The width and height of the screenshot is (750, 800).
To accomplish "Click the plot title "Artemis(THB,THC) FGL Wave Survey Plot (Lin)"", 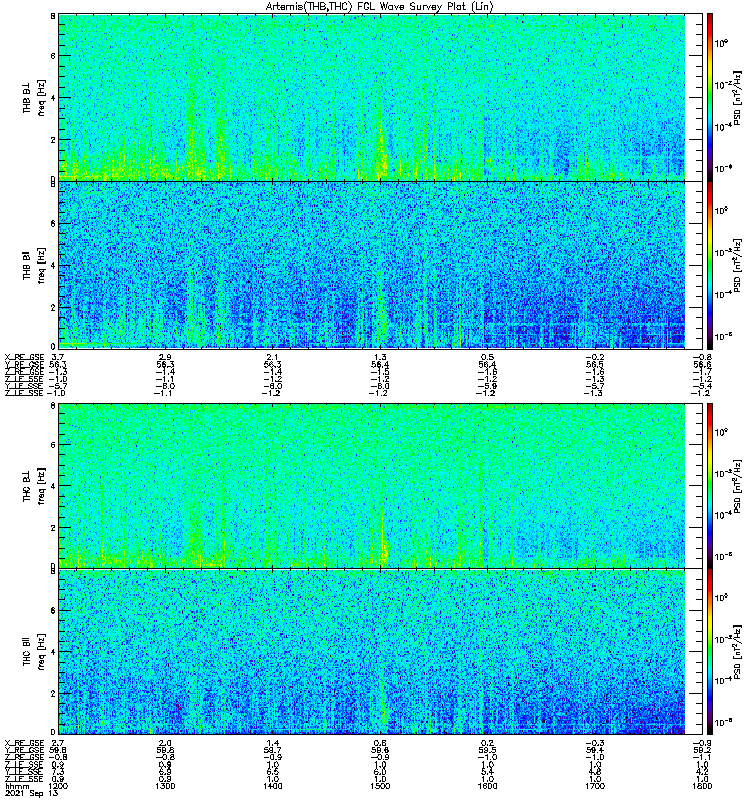I will click(x=379, y=6).
